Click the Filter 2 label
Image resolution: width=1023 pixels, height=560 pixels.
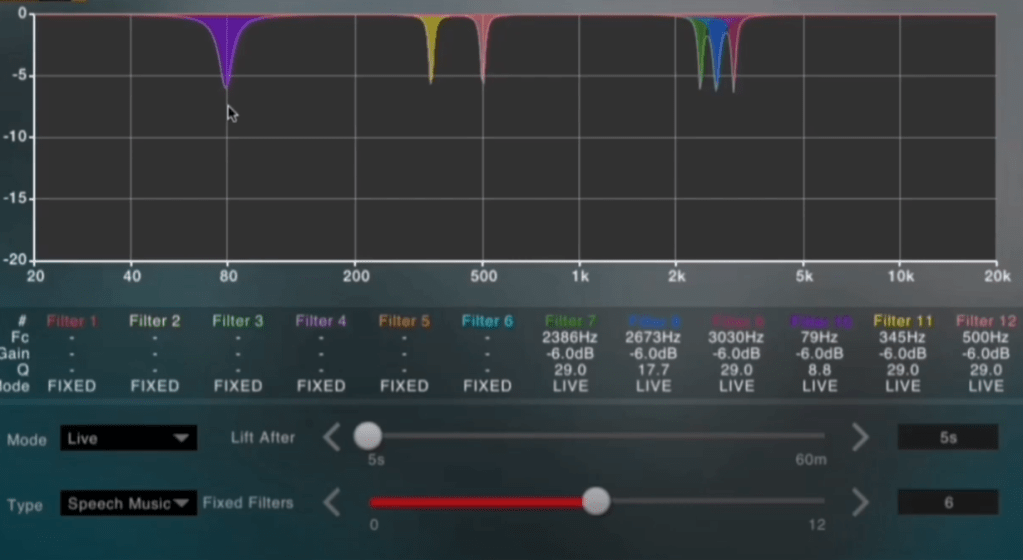coord(154,321)
